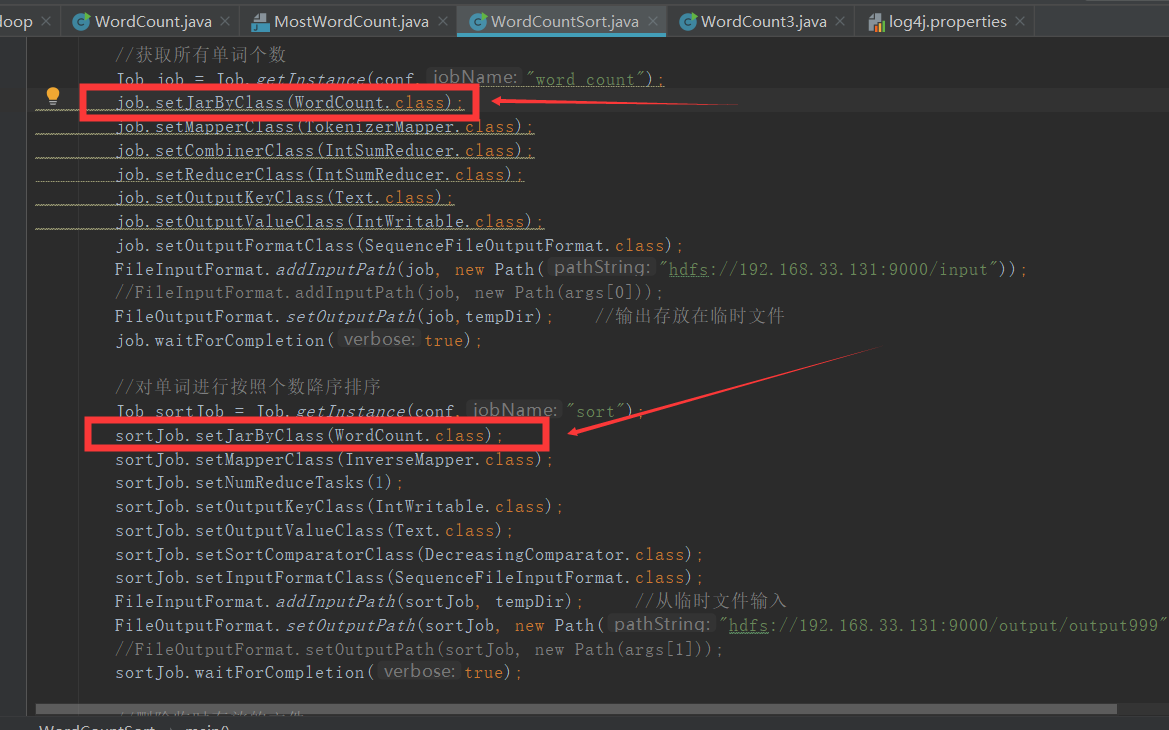This screenshot has width=1169, height=730.
Task: Click the sortJob.setNumReduceTasks(1) line
Action: click(x=259, y=482)
